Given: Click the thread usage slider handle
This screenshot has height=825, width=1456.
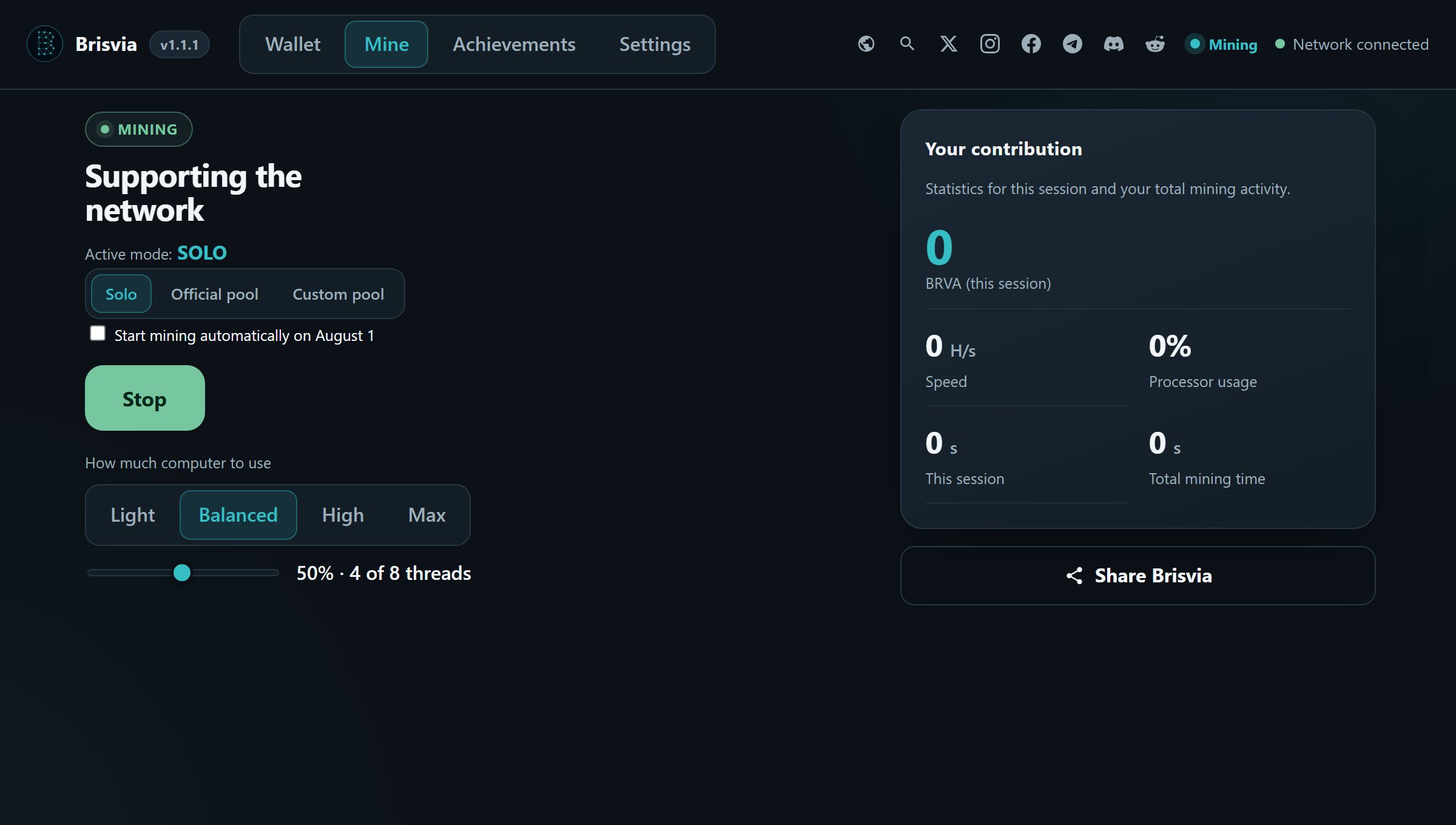Looking at the screenshot, I should tap(182, 573).
